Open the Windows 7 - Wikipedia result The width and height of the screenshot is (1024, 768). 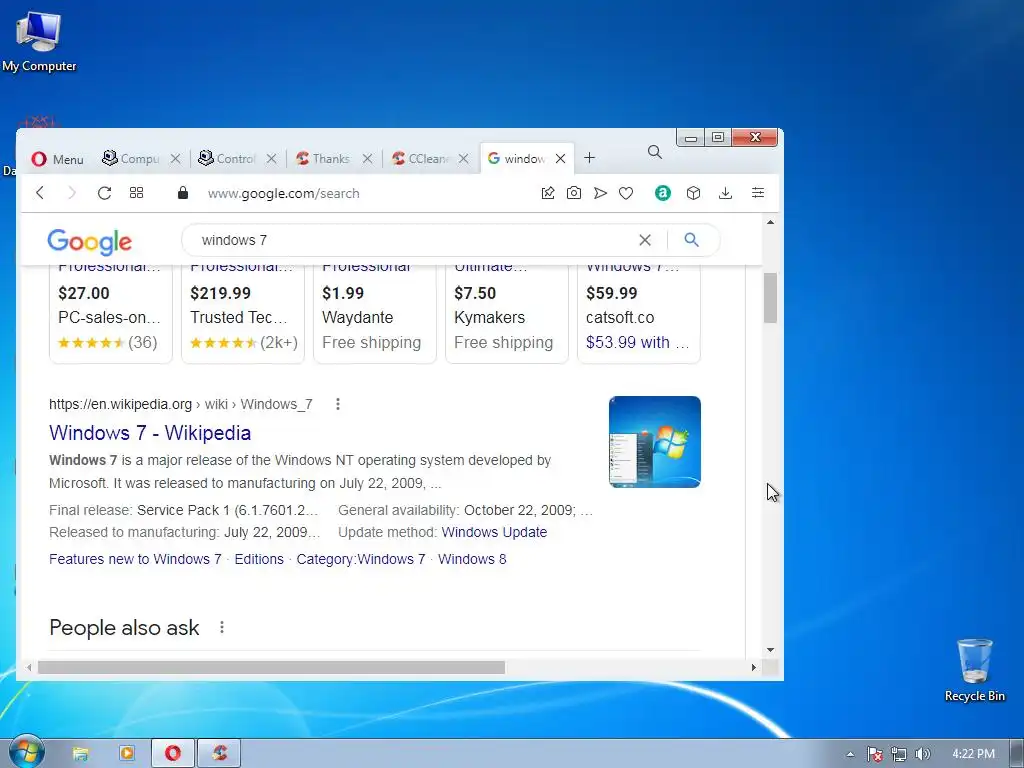tap(150, 432)
